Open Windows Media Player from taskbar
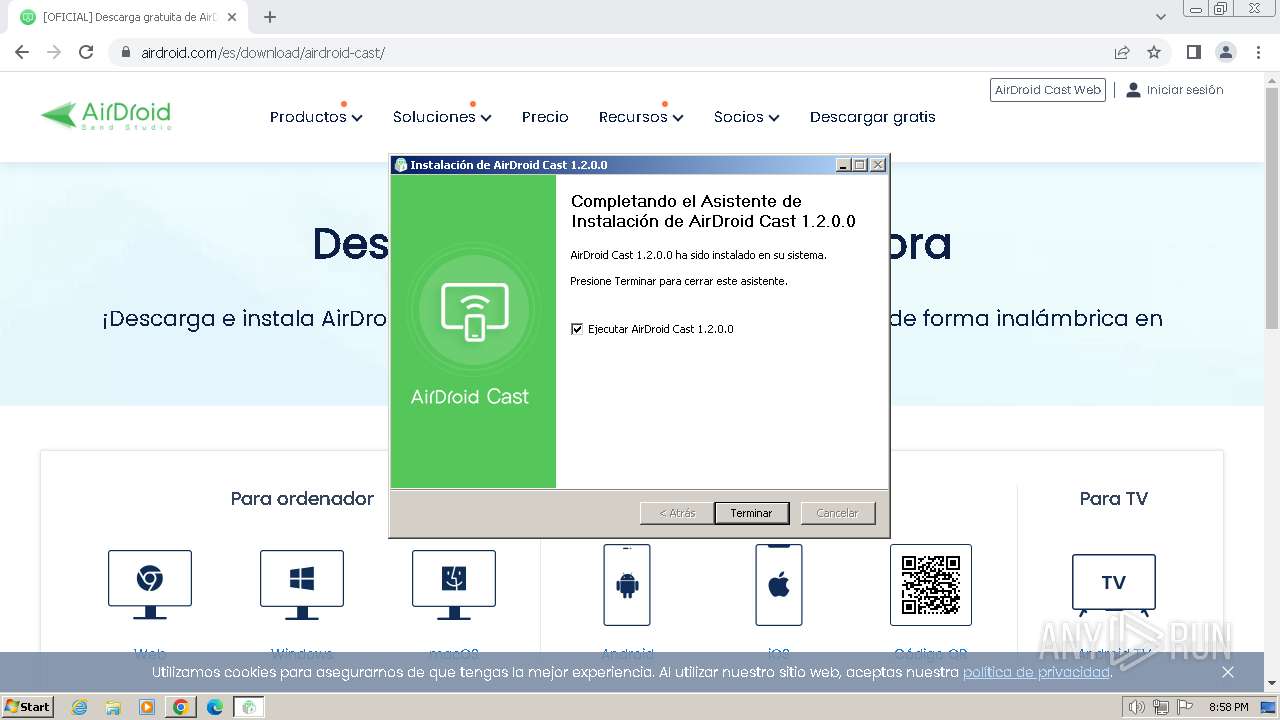Image resolution: width=1280 pixels, height=720 pixels. tap(147, 707)
